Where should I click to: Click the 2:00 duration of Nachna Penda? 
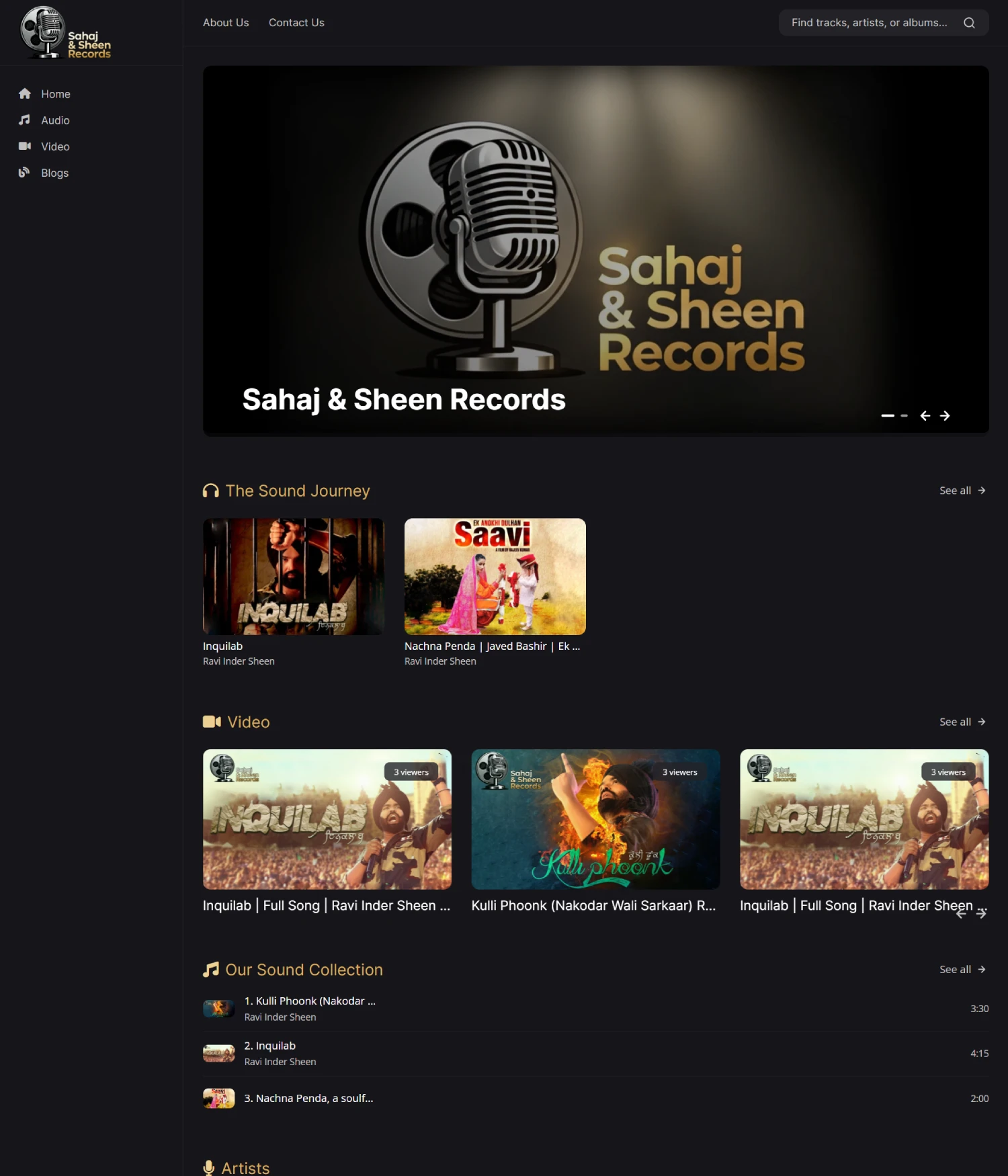click(x=980, y=1099)
